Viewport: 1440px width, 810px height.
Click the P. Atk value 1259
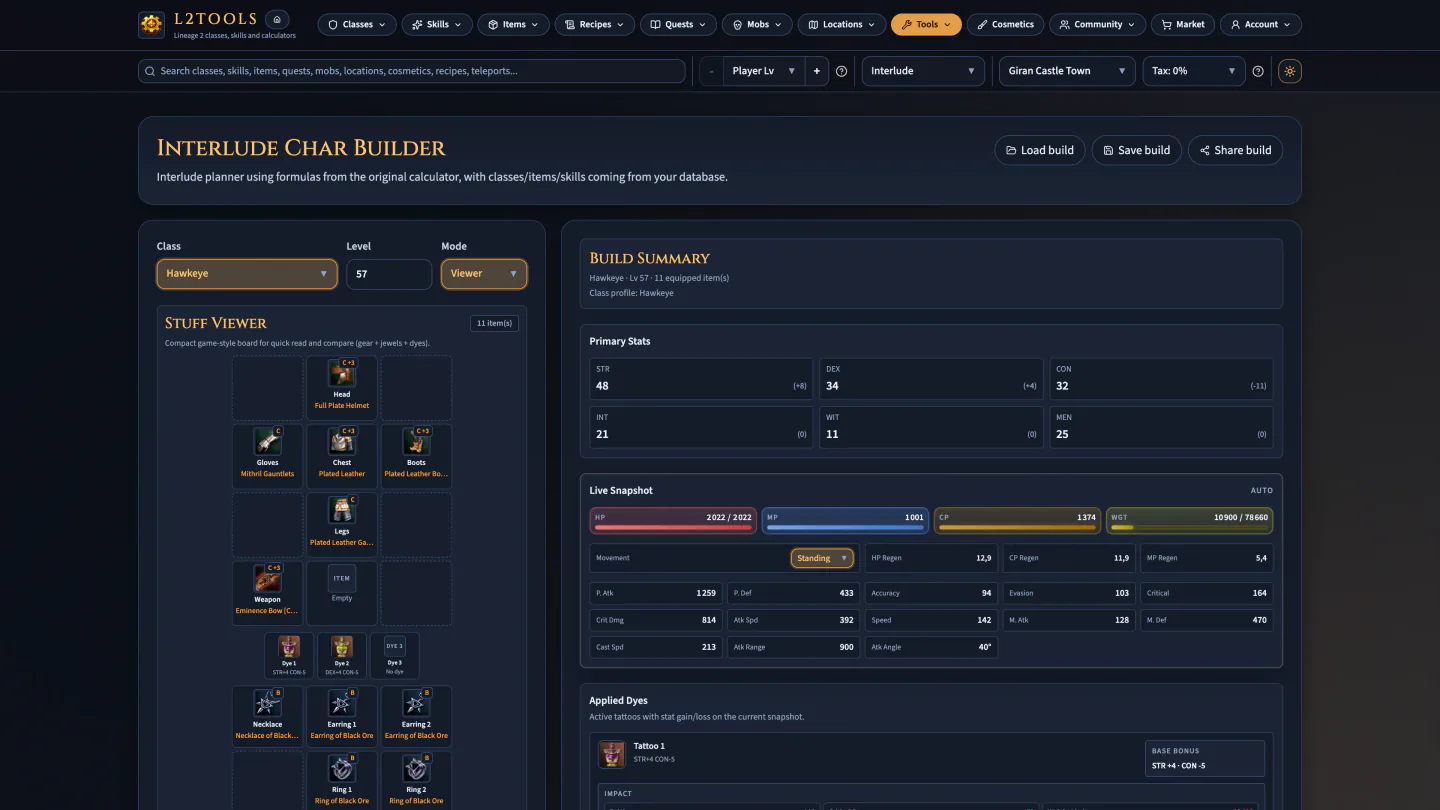click(x=706, y=593)
